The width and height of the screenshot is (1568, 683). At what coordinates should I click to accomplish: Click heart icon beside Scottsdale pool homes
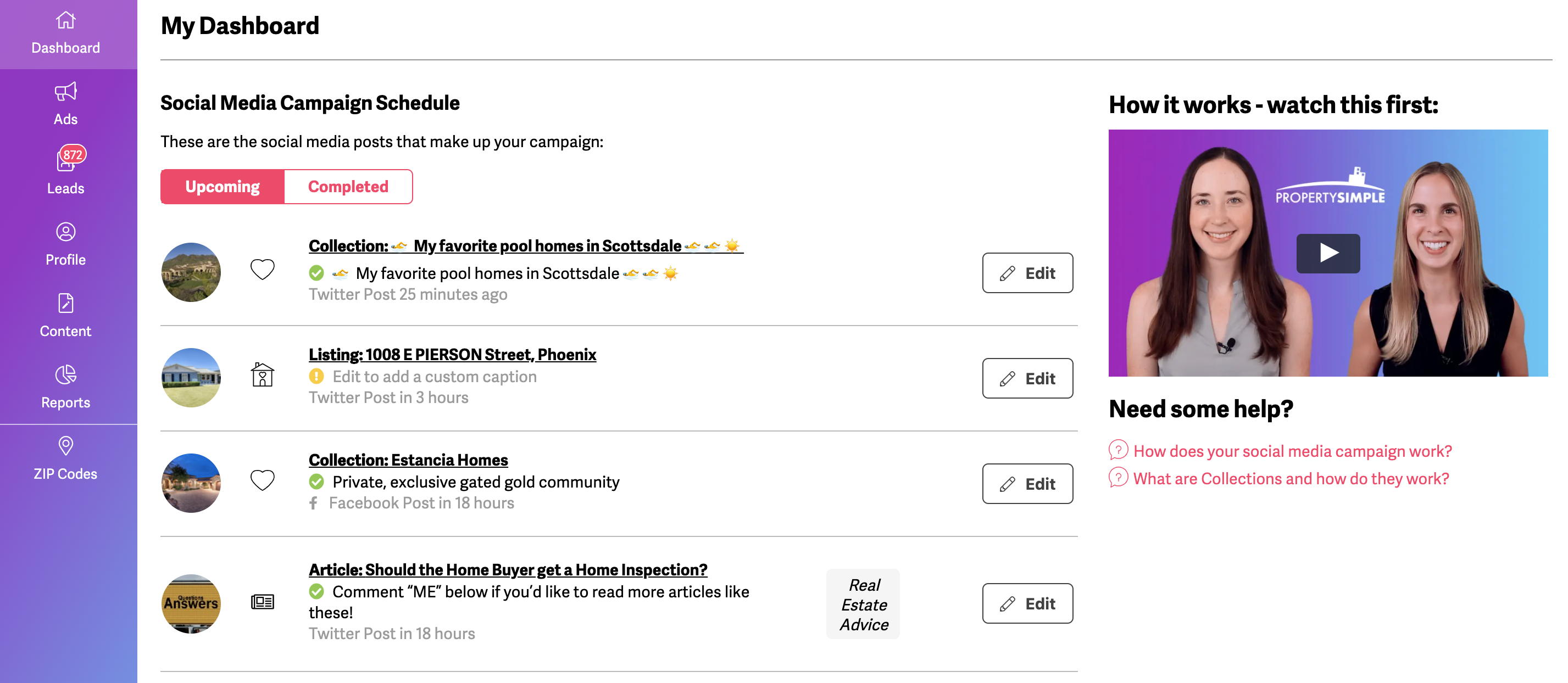coord(263,270)
